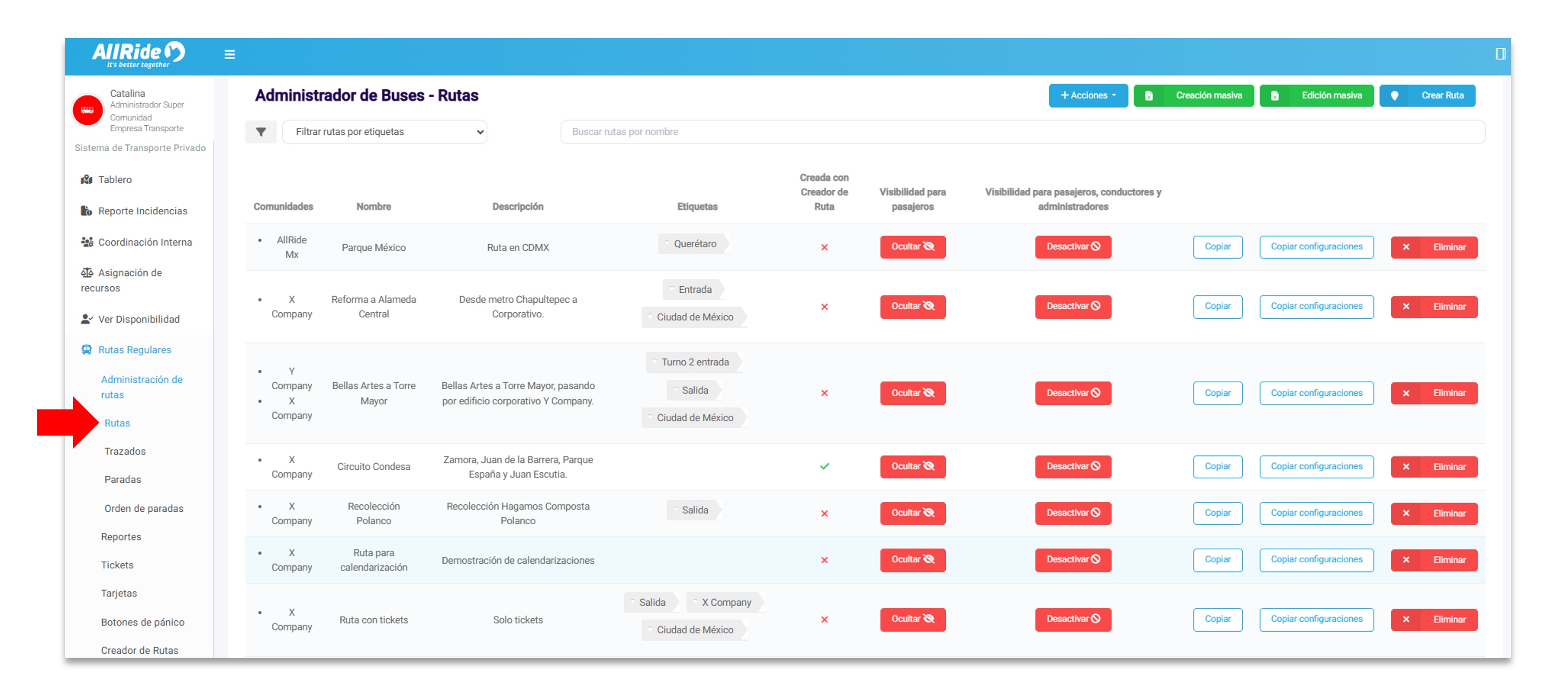Copy the Recolección Polanco route
1568x697 pixels.
tap(1217, 513)
